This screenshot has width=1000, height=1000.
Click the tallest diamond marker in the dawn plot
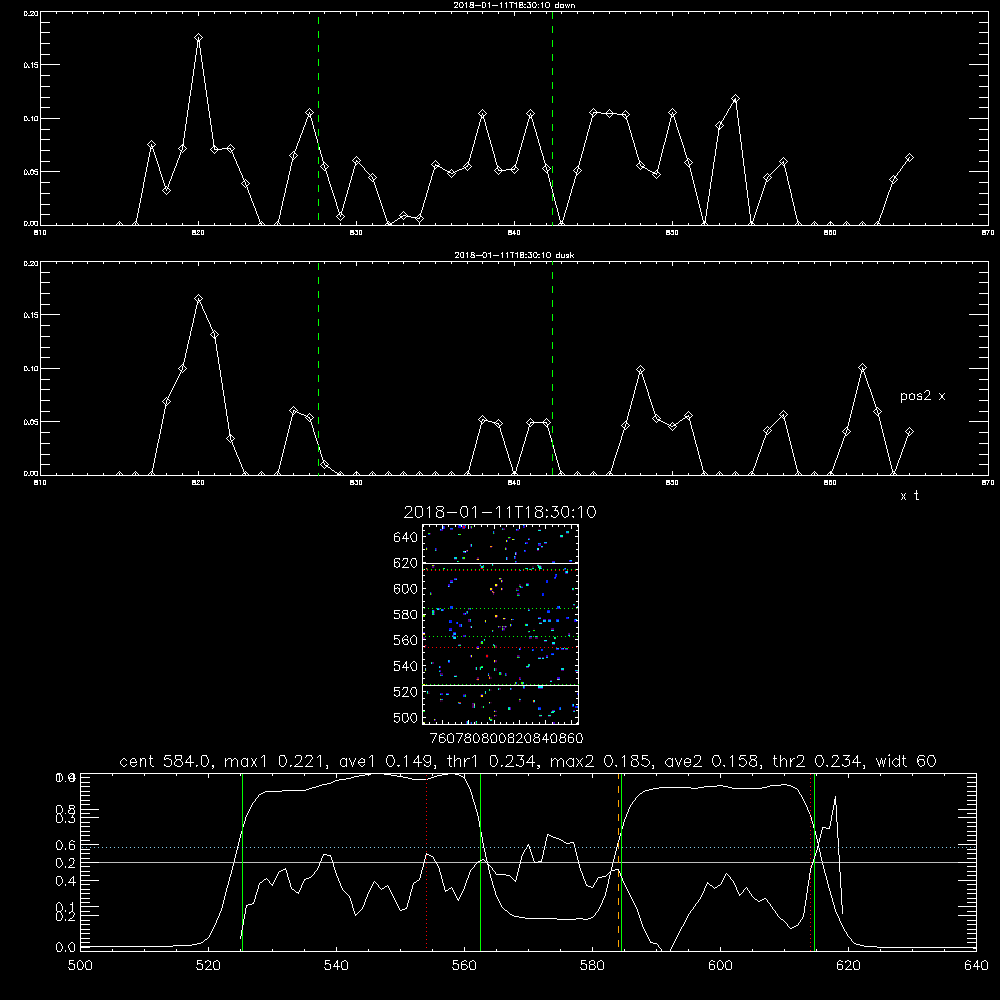(x=199, y=38)
